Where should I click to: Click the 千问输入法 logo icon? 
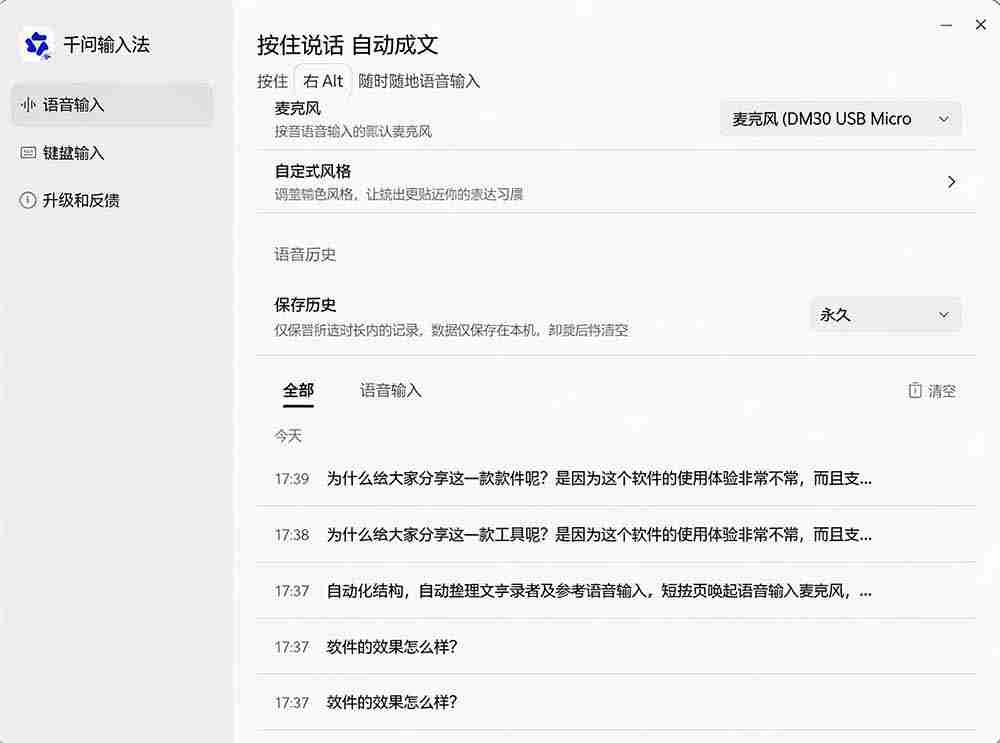point(36,45)
